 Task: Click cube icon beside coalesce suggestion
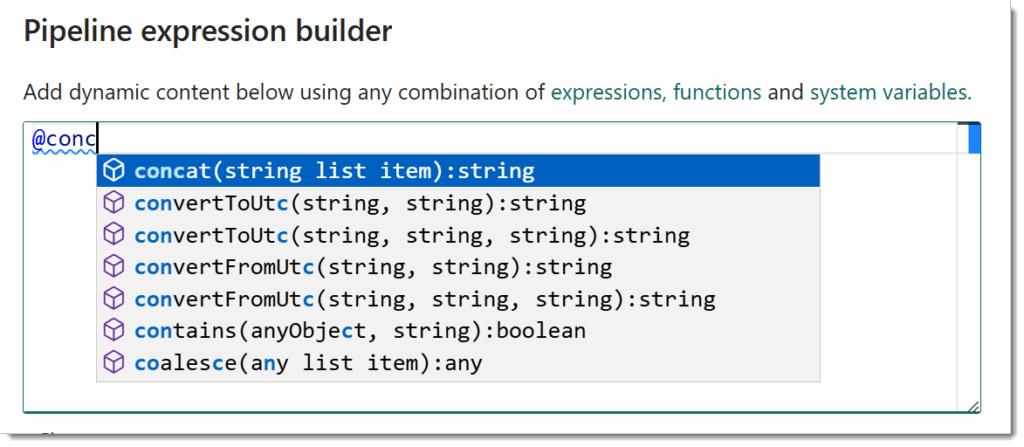[x=114, y=363]
